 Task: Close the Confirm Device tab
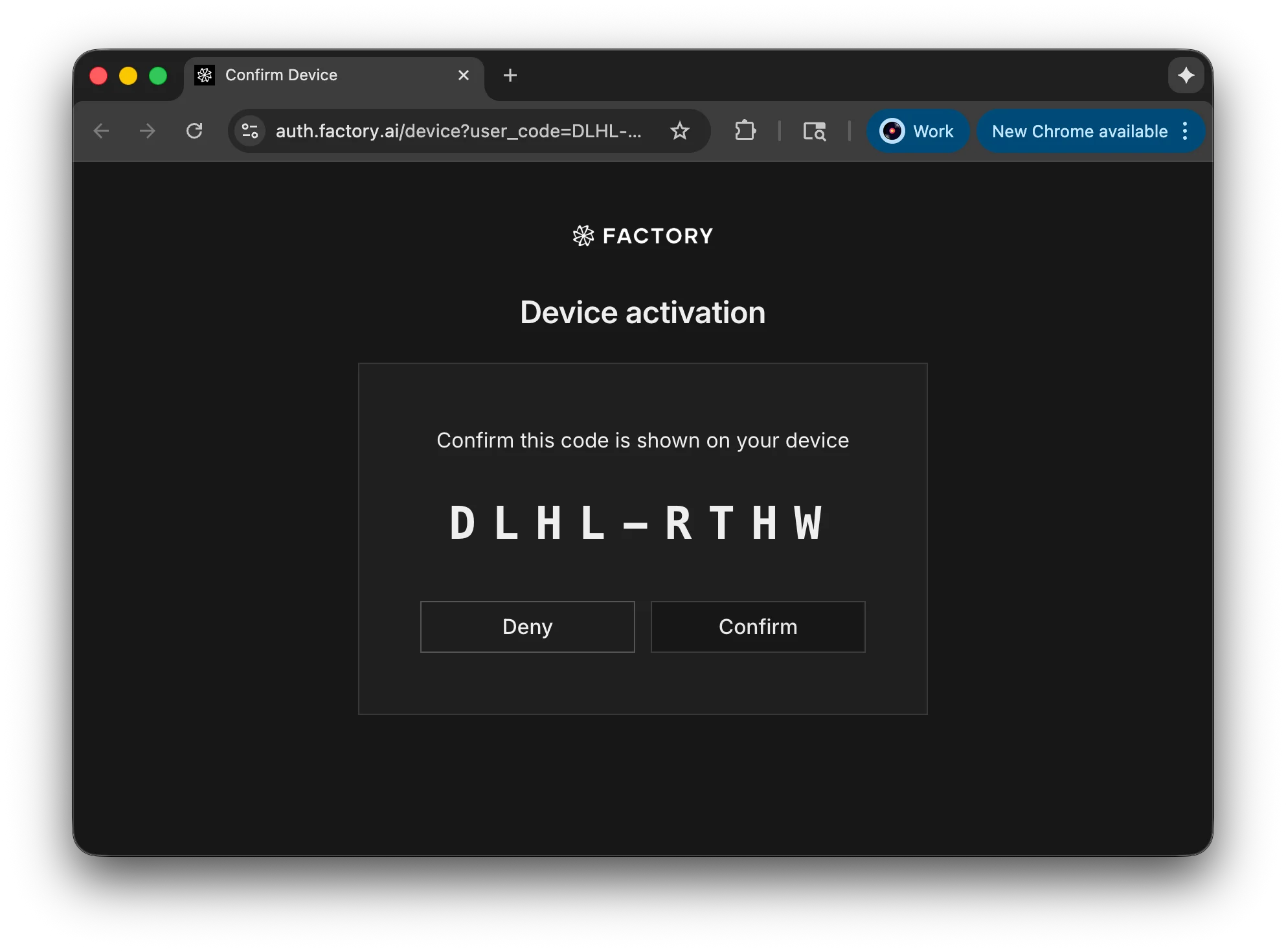click(464, 75)
